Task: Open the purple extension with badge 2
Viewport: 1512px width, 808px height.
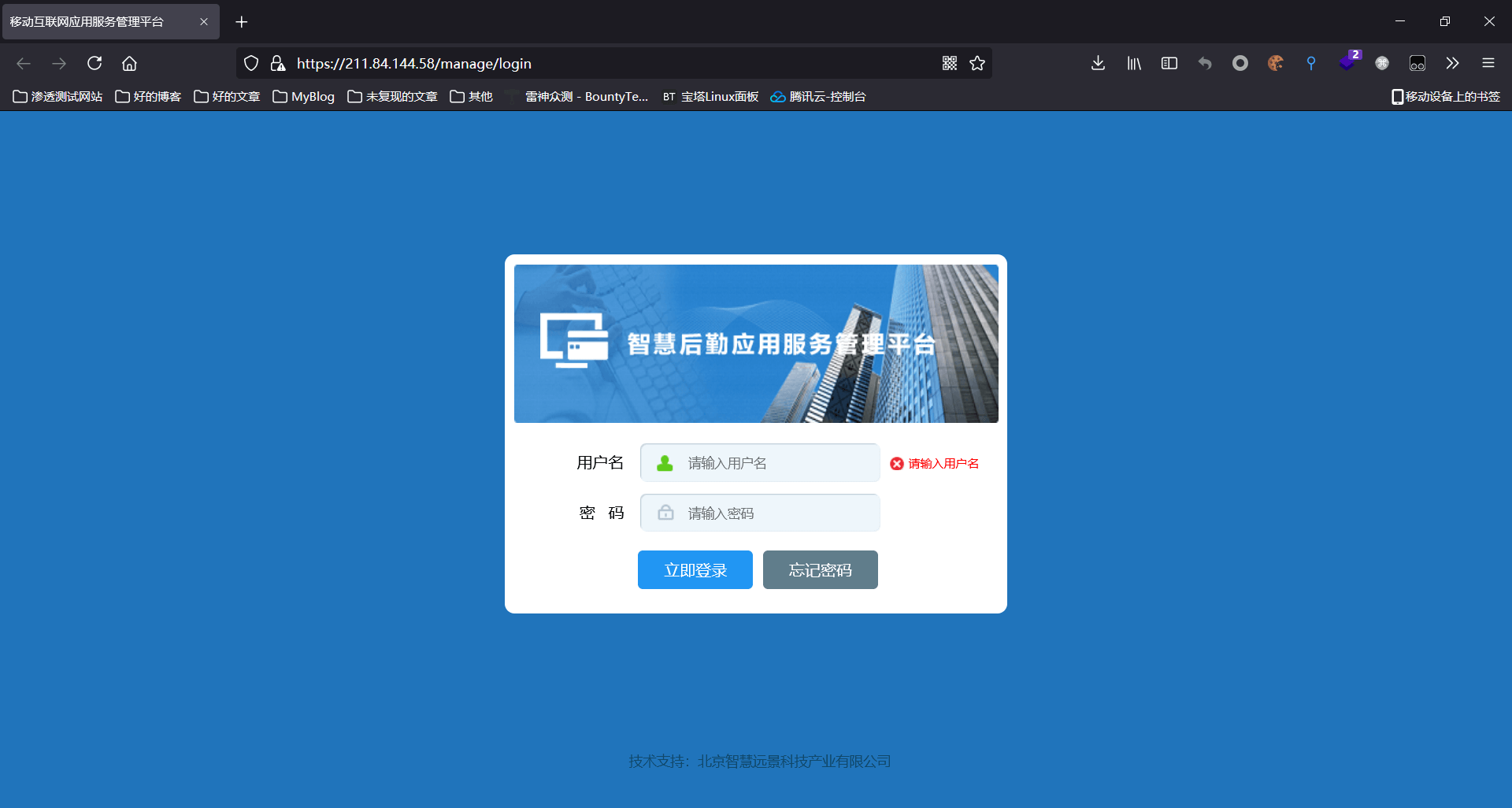Action: click(1348, 61)
